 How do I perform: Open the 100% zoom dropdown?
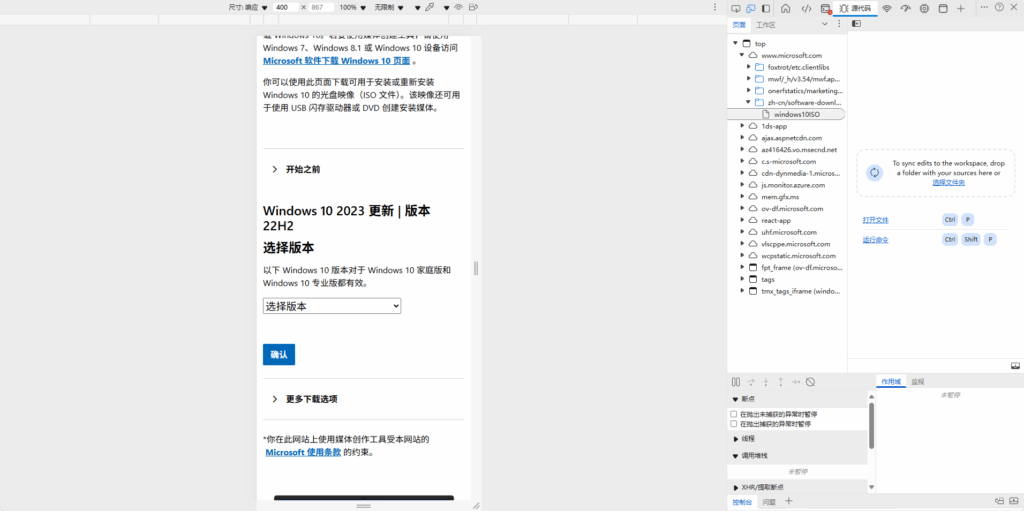pyautogui.click(x=352, y=7)
